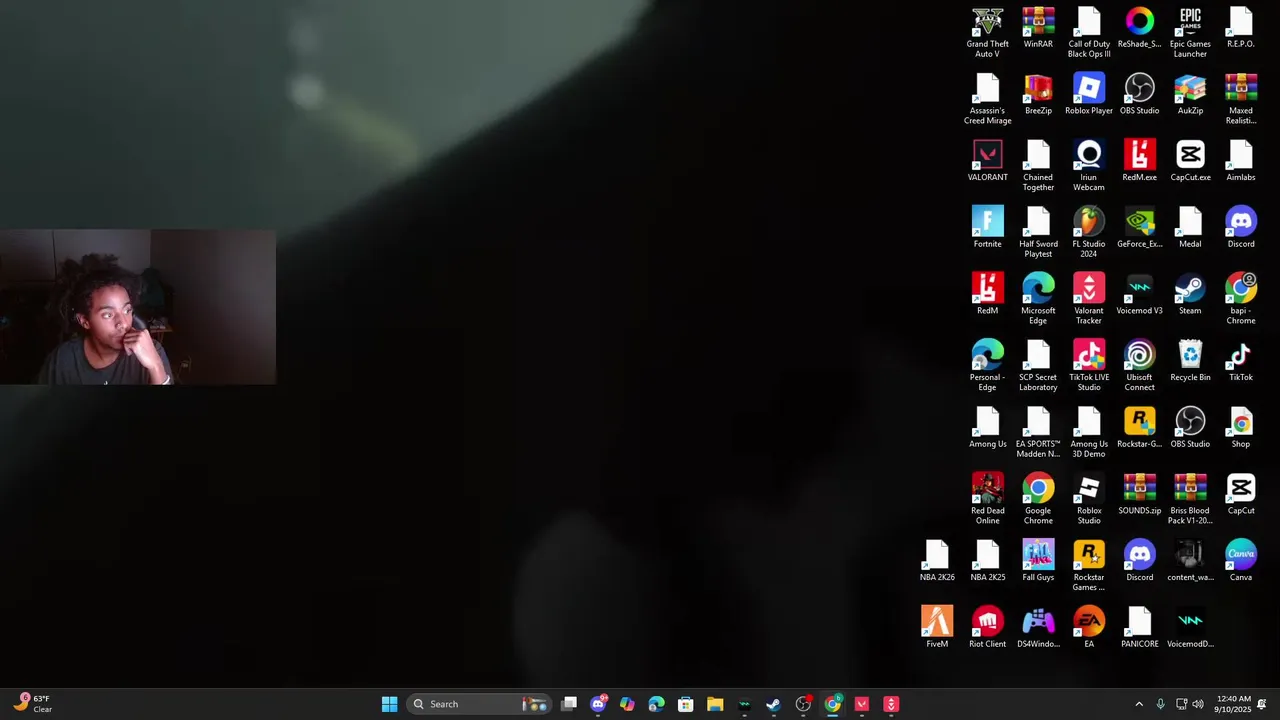
Task: Open the Microsoft Edge desktop icon
Action: (1038, 299)
